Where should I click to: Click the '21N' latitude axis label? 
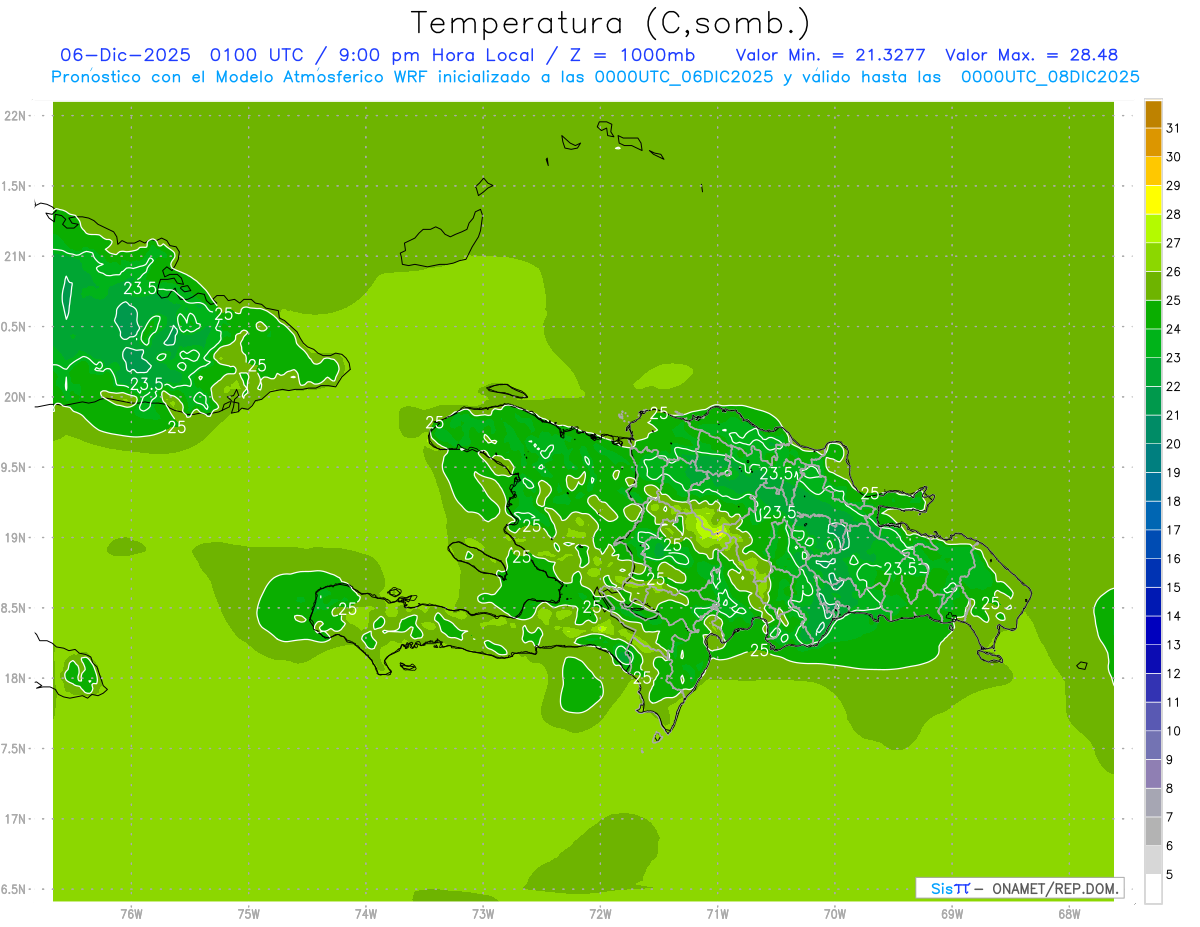15,256
